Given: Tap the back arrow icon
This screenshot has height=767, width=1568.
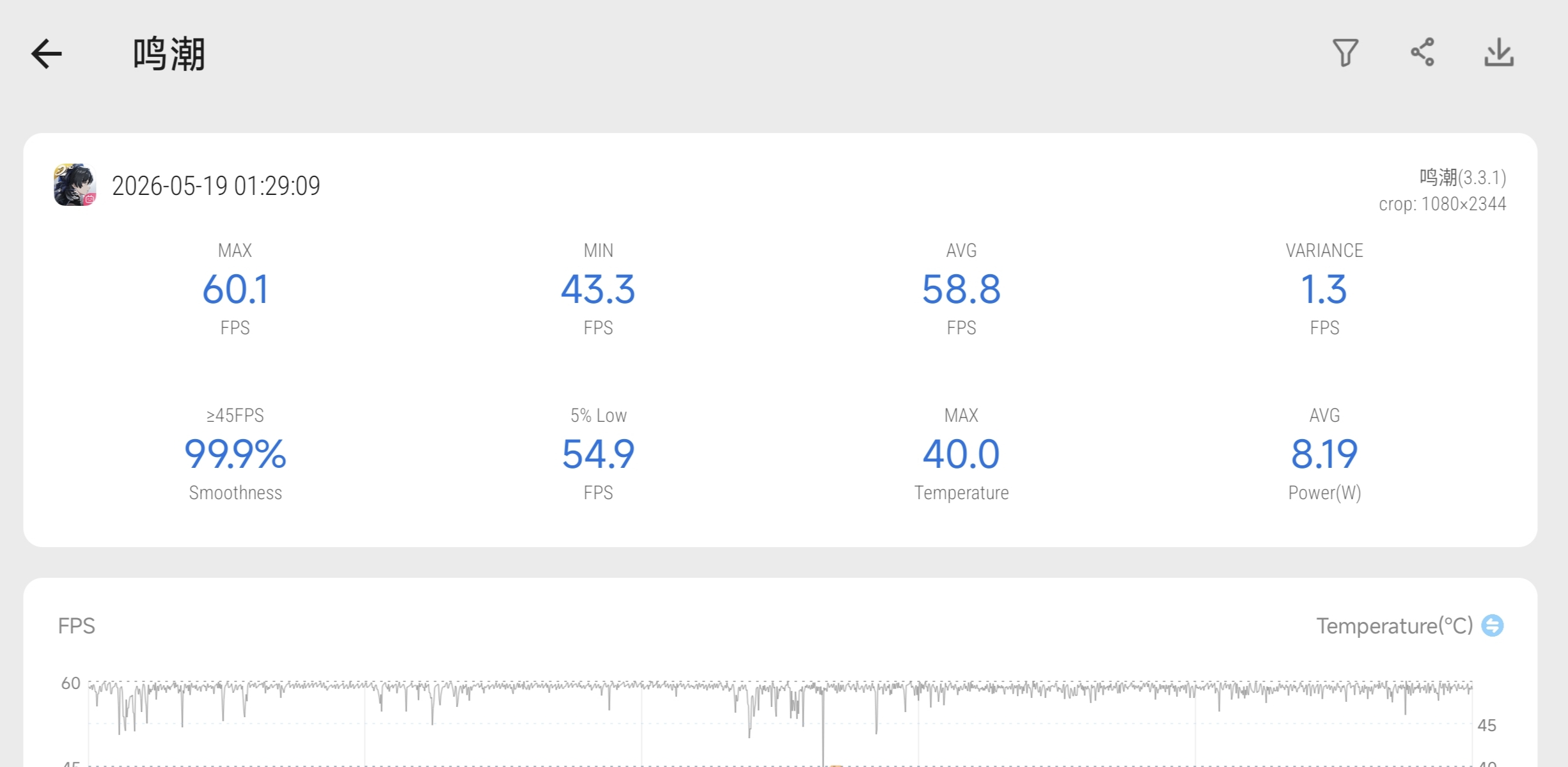Looking at the screenshot, I should point(47,54).
